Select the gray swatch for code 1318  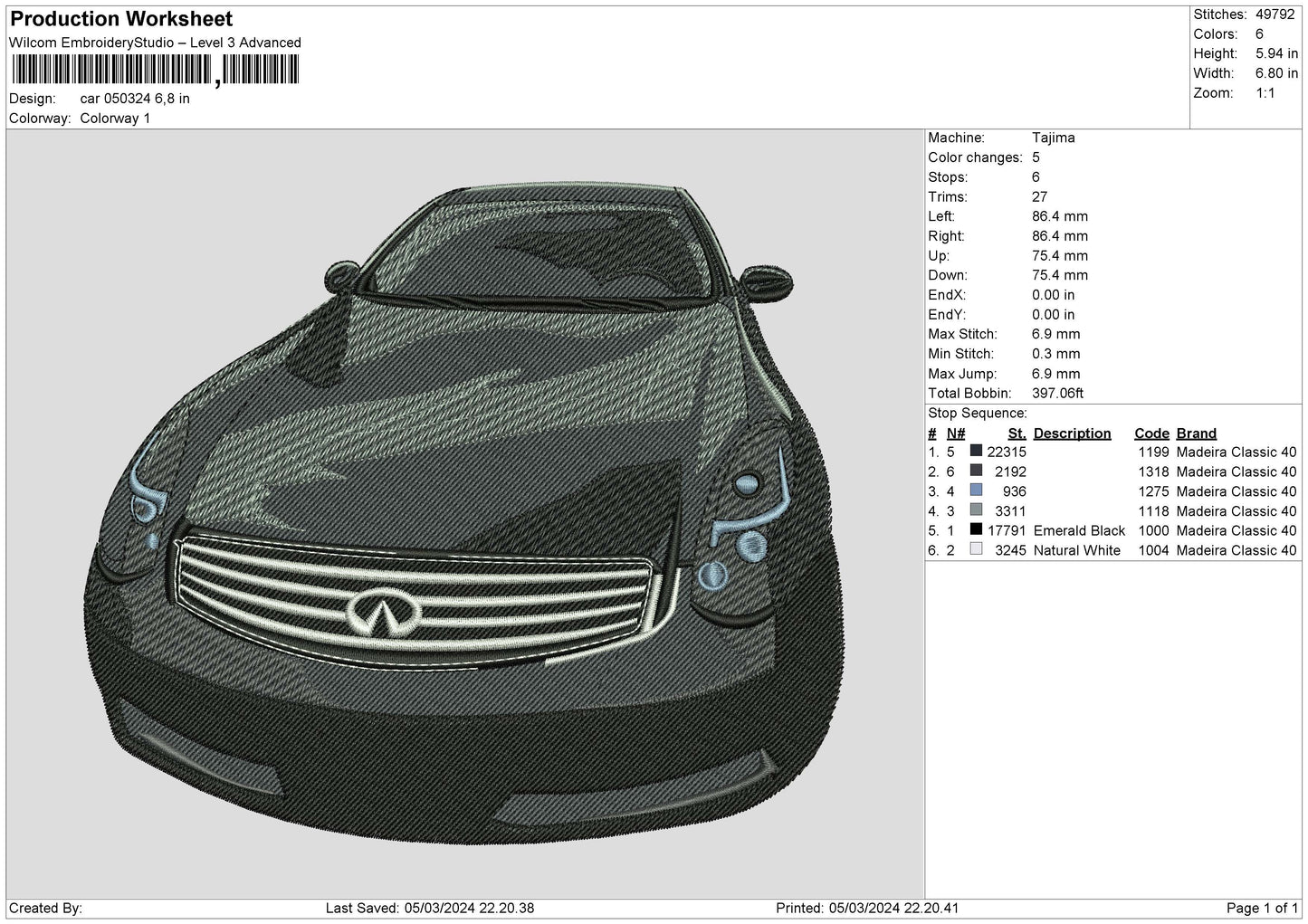976,472
